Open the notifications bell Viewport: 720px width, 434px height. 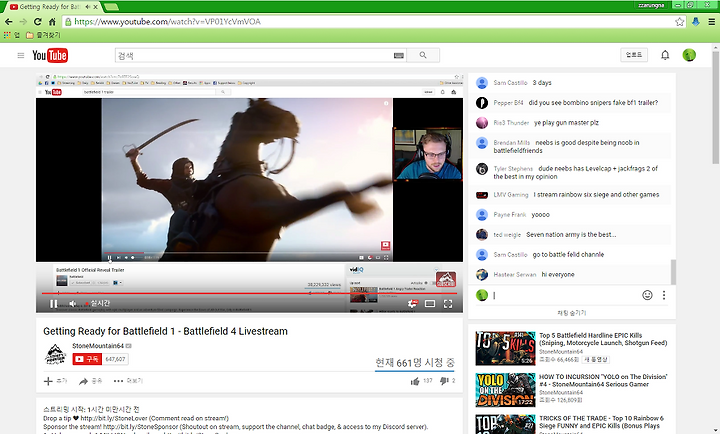coord(664,55)
